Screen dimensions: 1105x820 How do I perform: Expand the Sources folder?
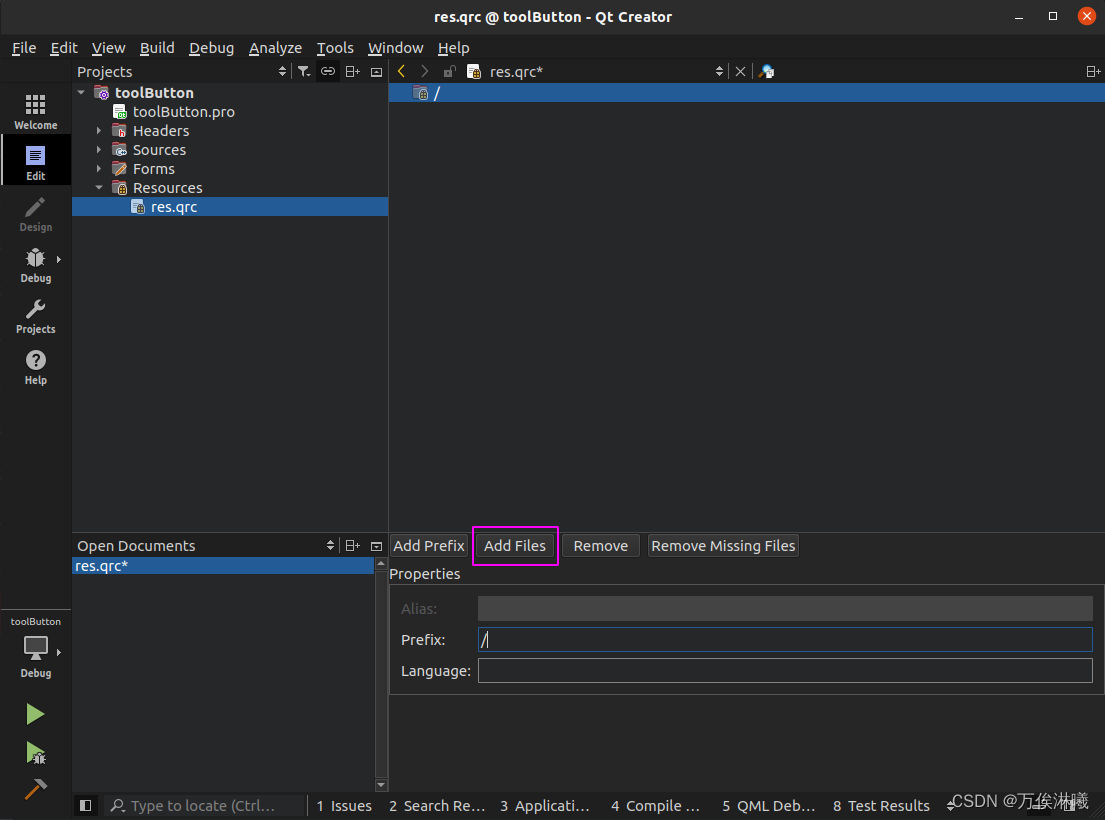99,149
